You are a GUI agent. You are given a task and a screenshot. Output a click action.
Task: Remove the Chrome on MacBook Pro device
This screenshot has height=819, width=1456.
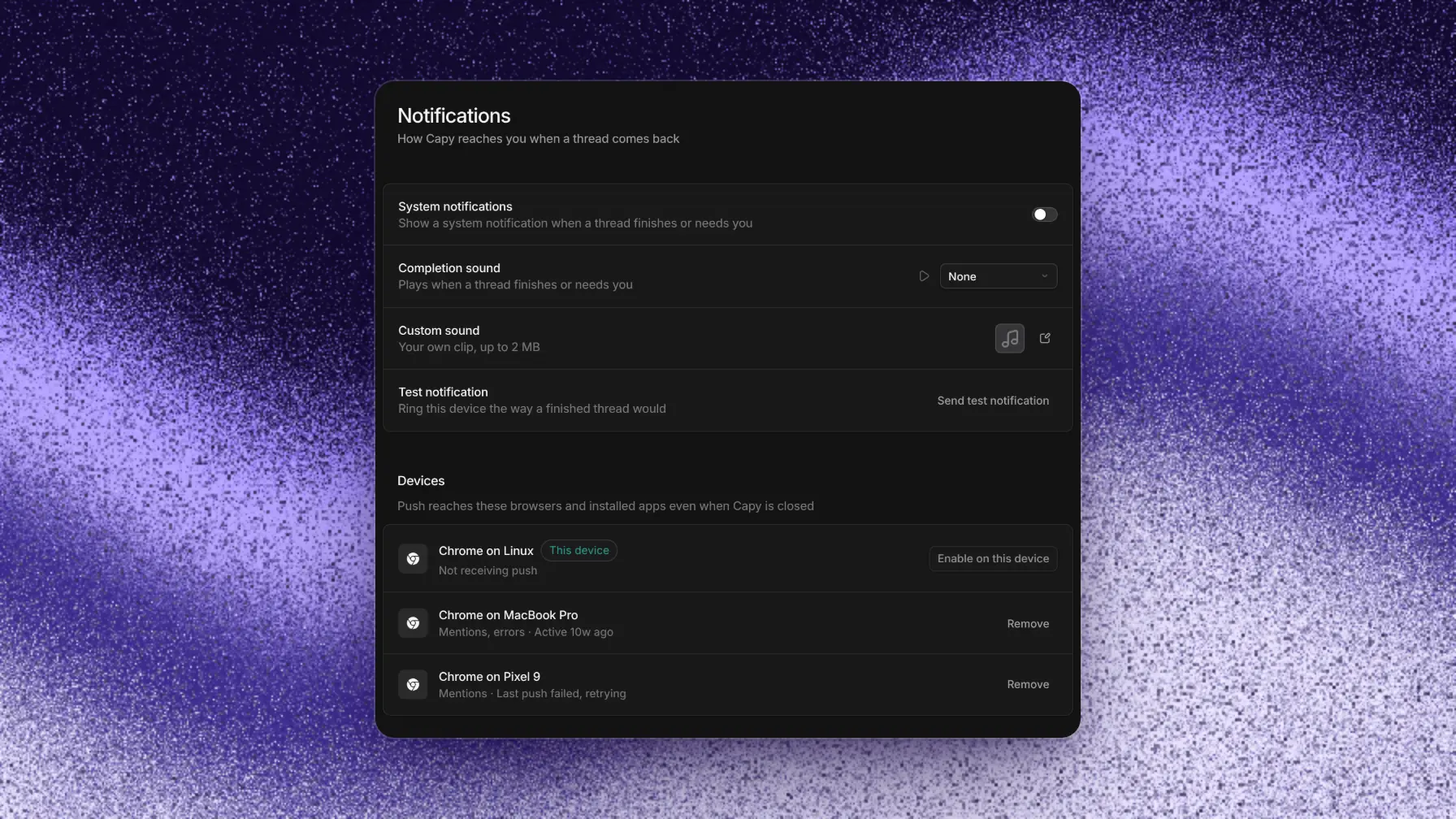1028,624
